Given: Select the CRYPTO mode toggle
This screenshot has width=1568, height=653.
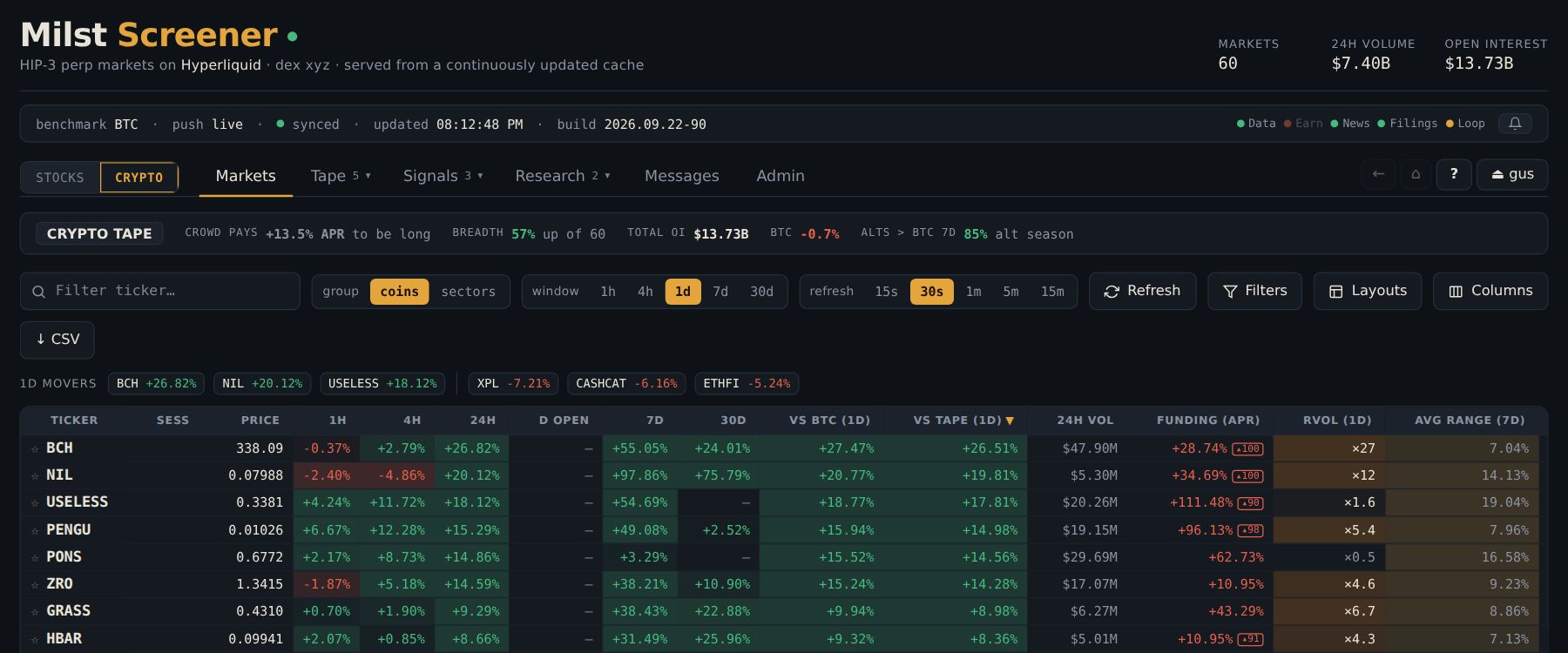Looking at the screenshot, I should (x=139, y=178).
